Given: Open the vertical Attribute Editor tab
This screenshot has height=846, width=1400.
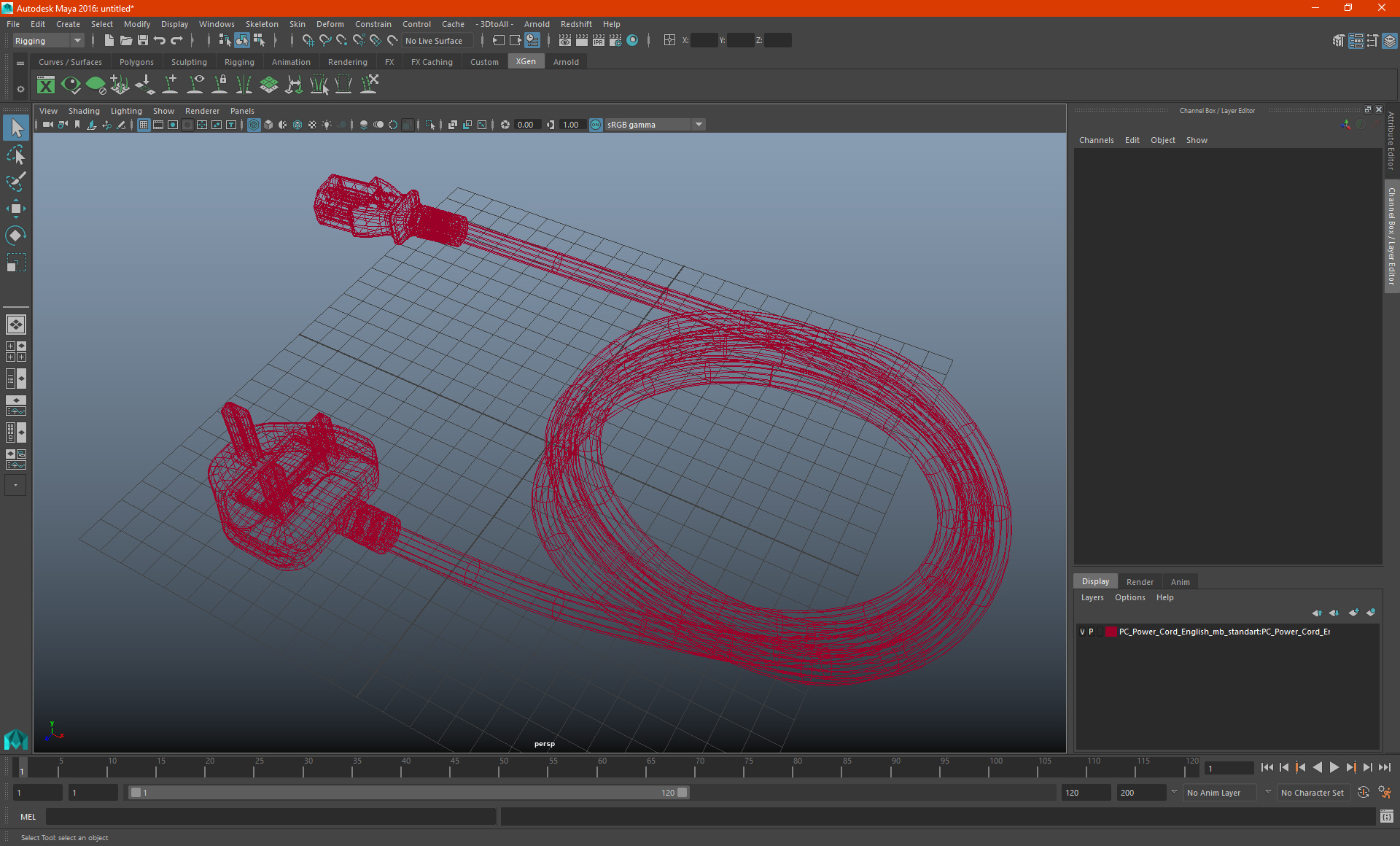Looking at the screenshot, I should click(x=1391, y=141).
